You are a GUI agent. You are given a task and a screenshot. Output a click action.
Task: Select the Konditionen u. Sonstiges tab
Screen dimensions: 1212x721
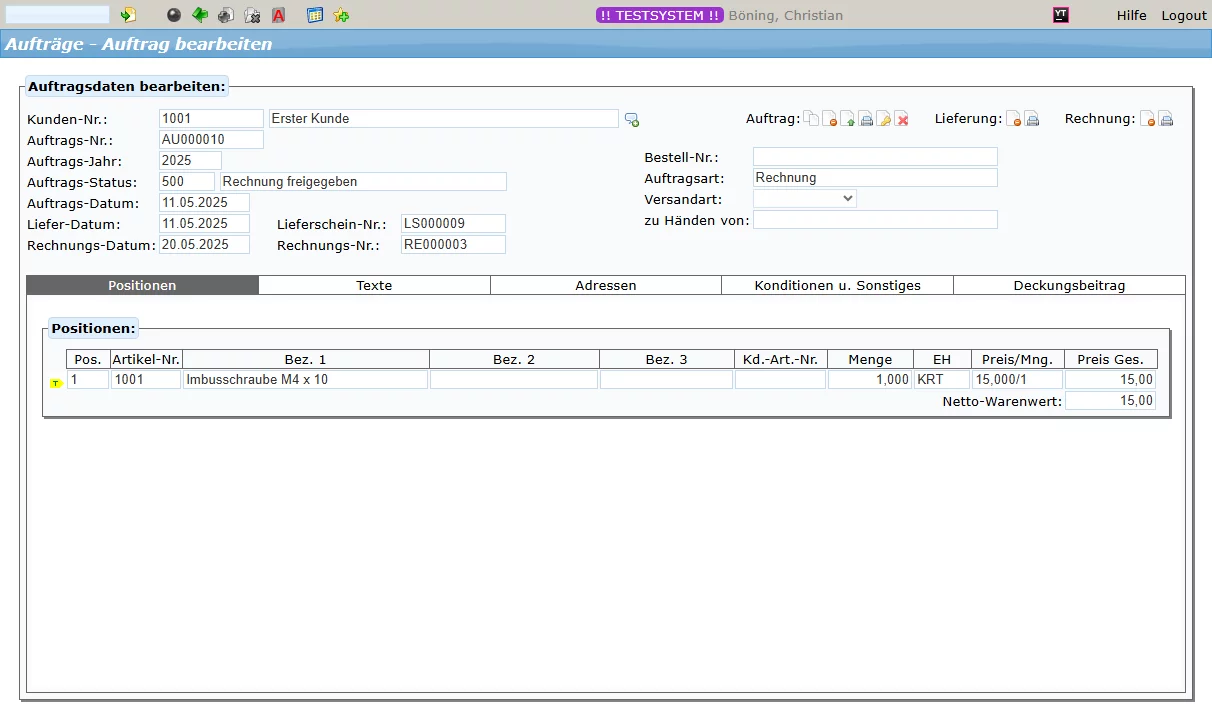click(x=837, y=285)
